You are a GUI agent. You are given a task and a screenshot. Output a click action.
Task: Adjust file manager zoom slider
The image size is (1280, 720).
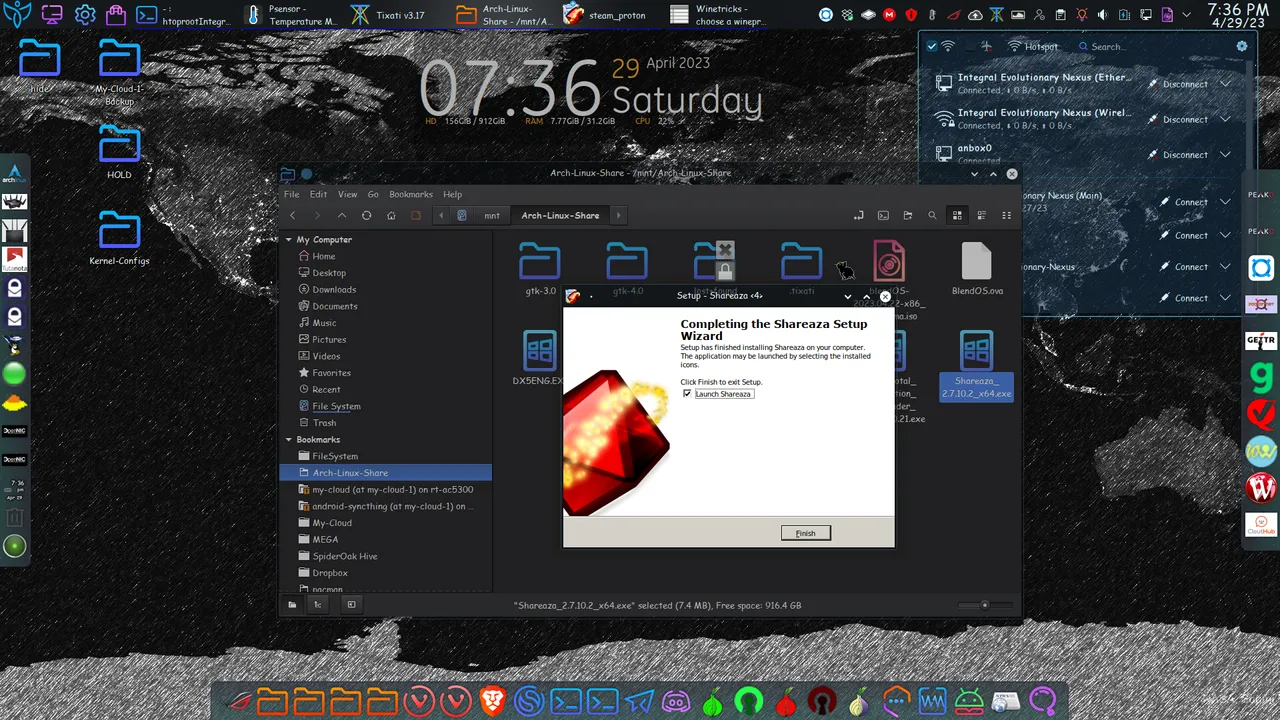(x=984, y=605)
